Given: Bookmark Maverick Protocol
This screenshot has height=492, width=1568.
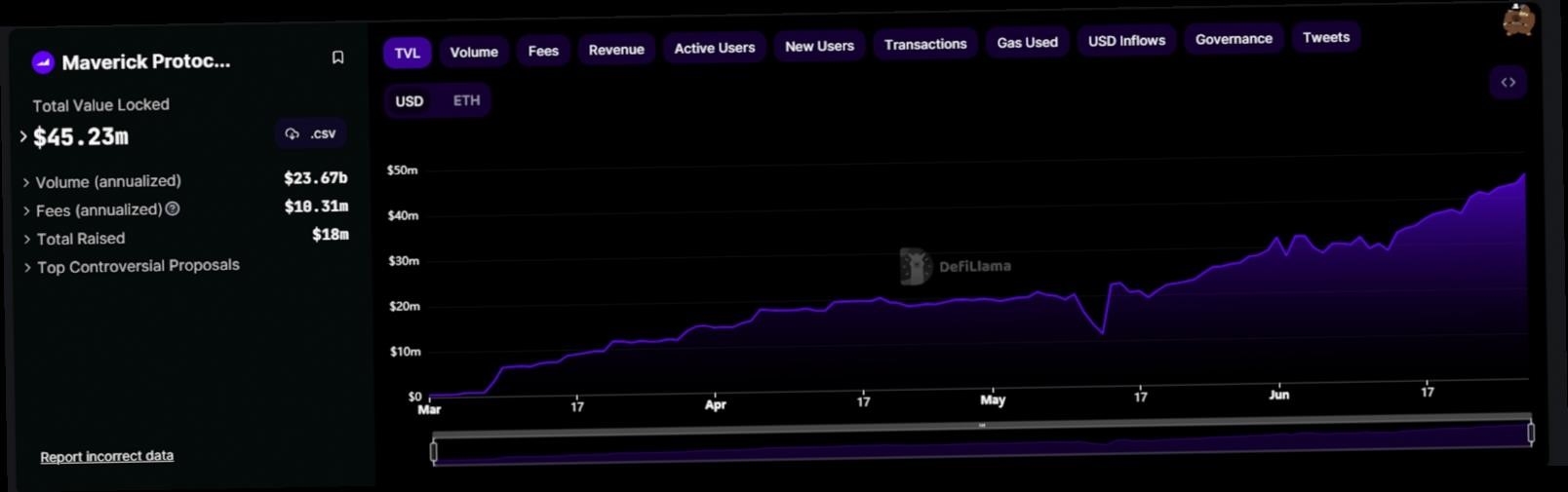Looking at the screenshot, I should click(337, 57).
